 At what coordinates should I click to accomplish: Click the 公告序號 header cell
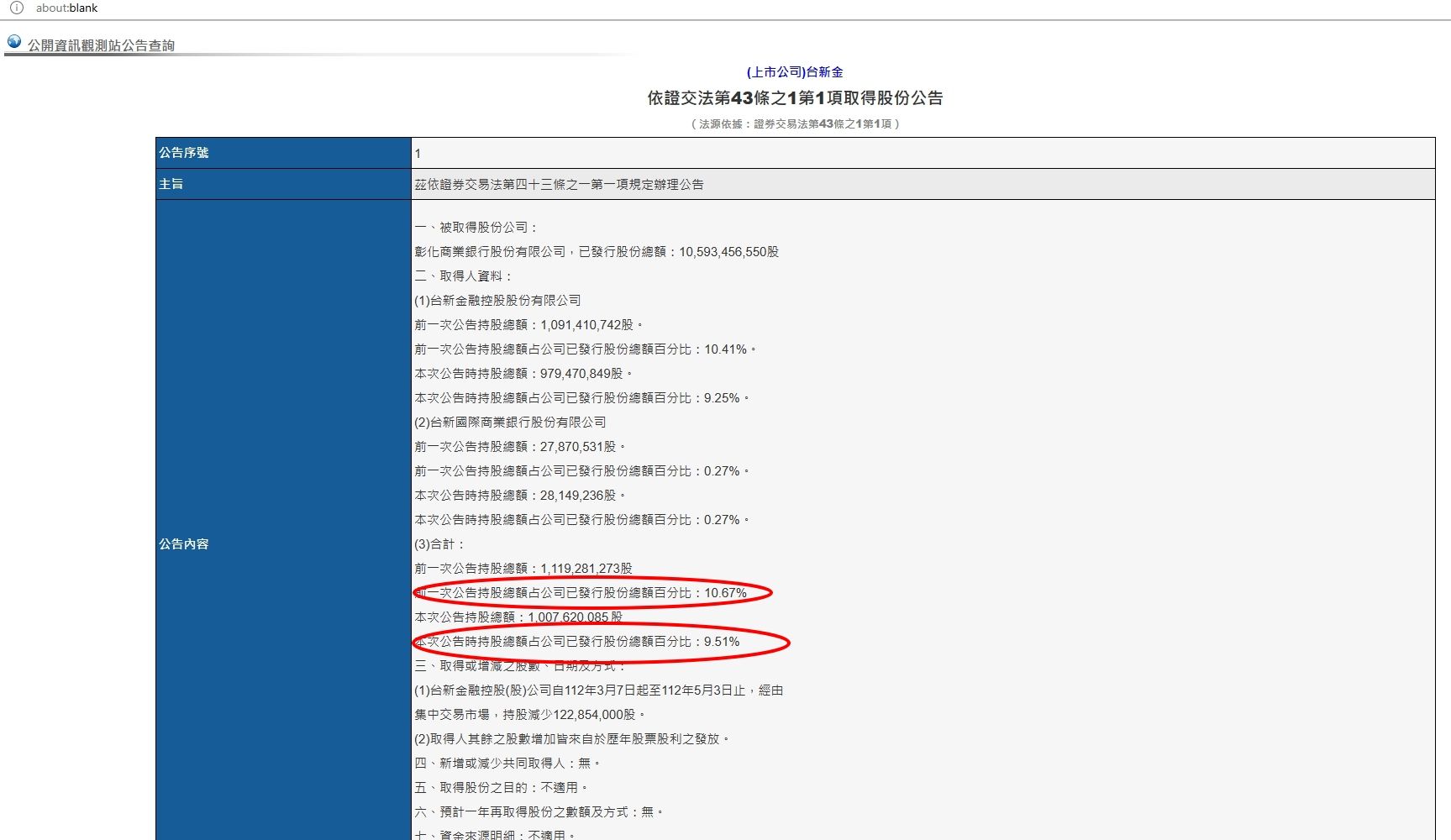[x=283, y=153]
